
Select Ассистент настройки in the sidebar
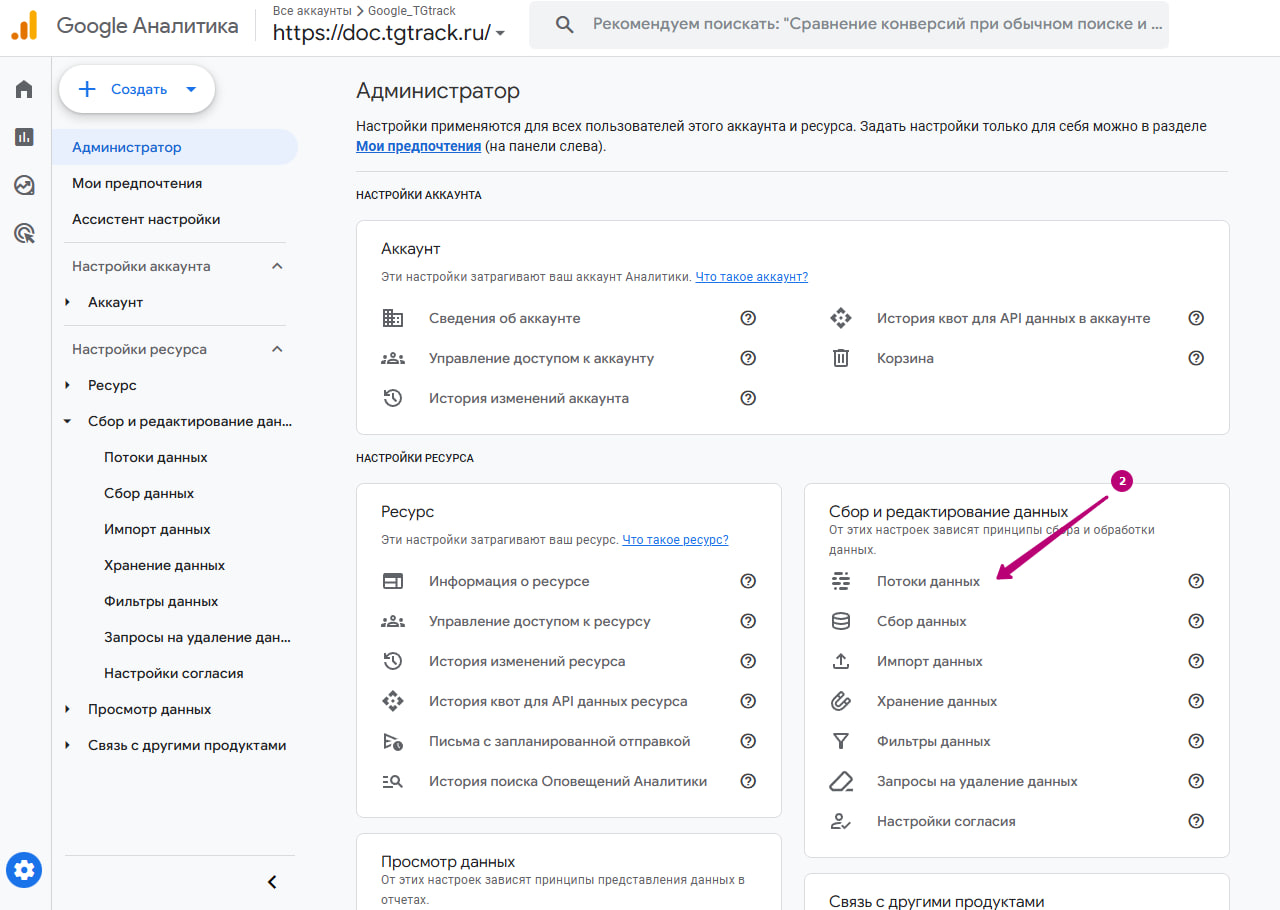(x=146, y=219)
